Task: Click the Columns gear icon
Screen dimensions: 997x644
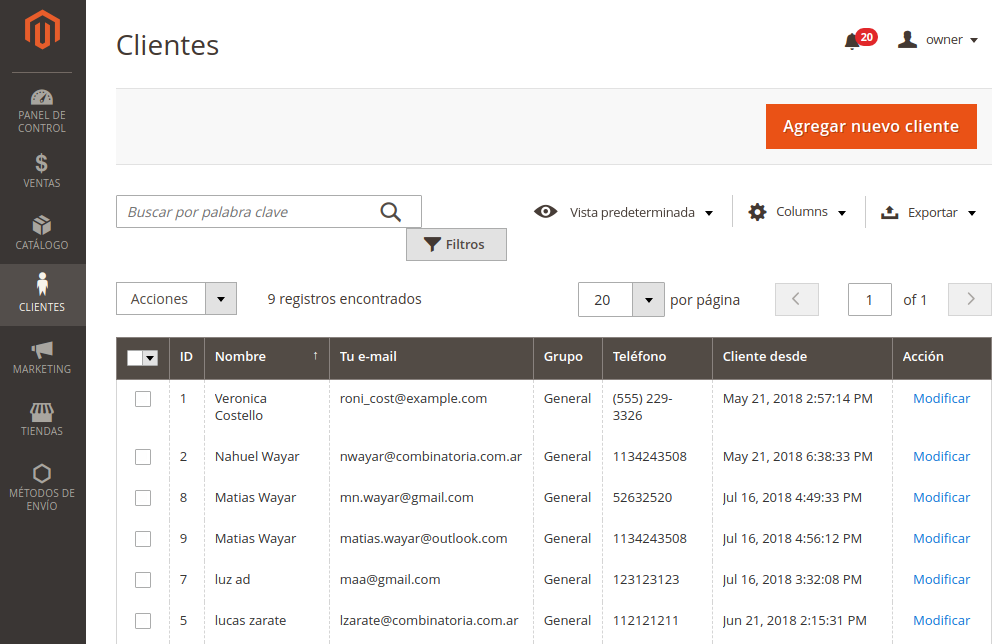Action: click(757, 212)
